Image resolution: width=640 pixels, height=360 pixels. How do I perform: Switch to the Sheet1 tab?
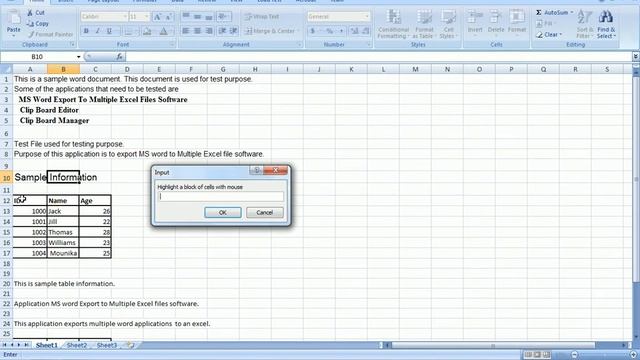pos(47,345)
